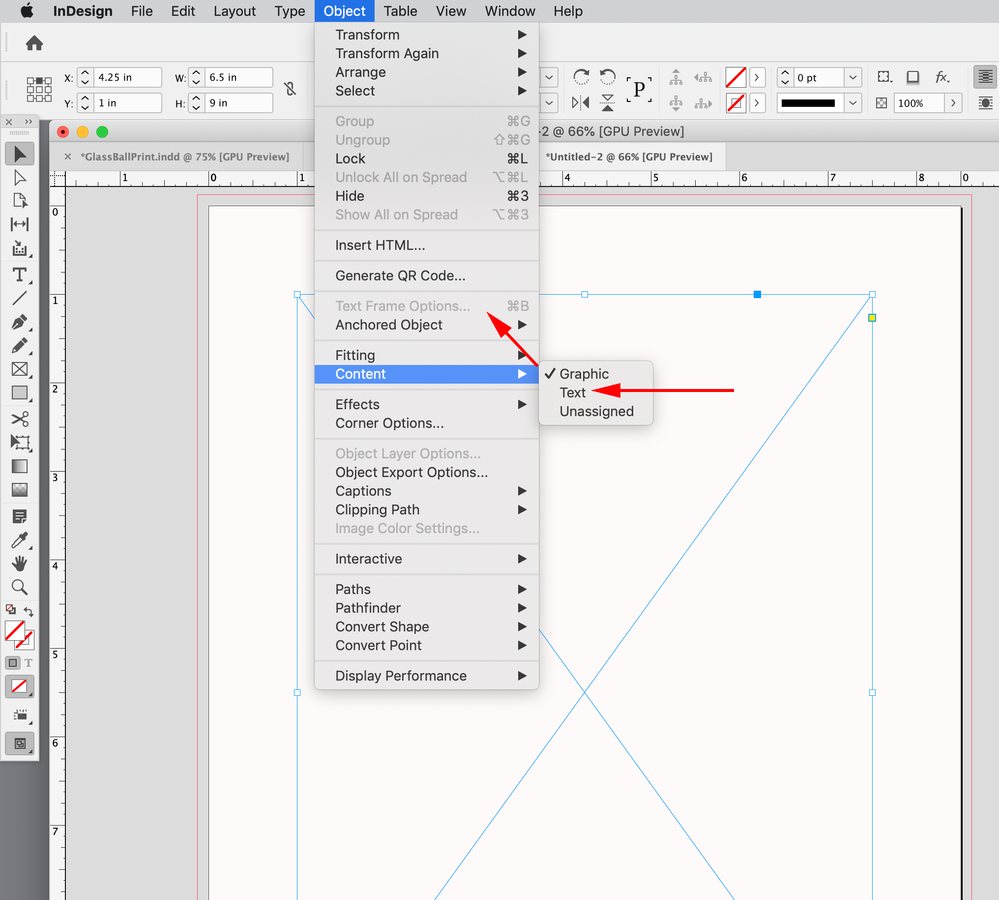Expand the fill color options arrow
999x900 pixels.
click(757, 77)
